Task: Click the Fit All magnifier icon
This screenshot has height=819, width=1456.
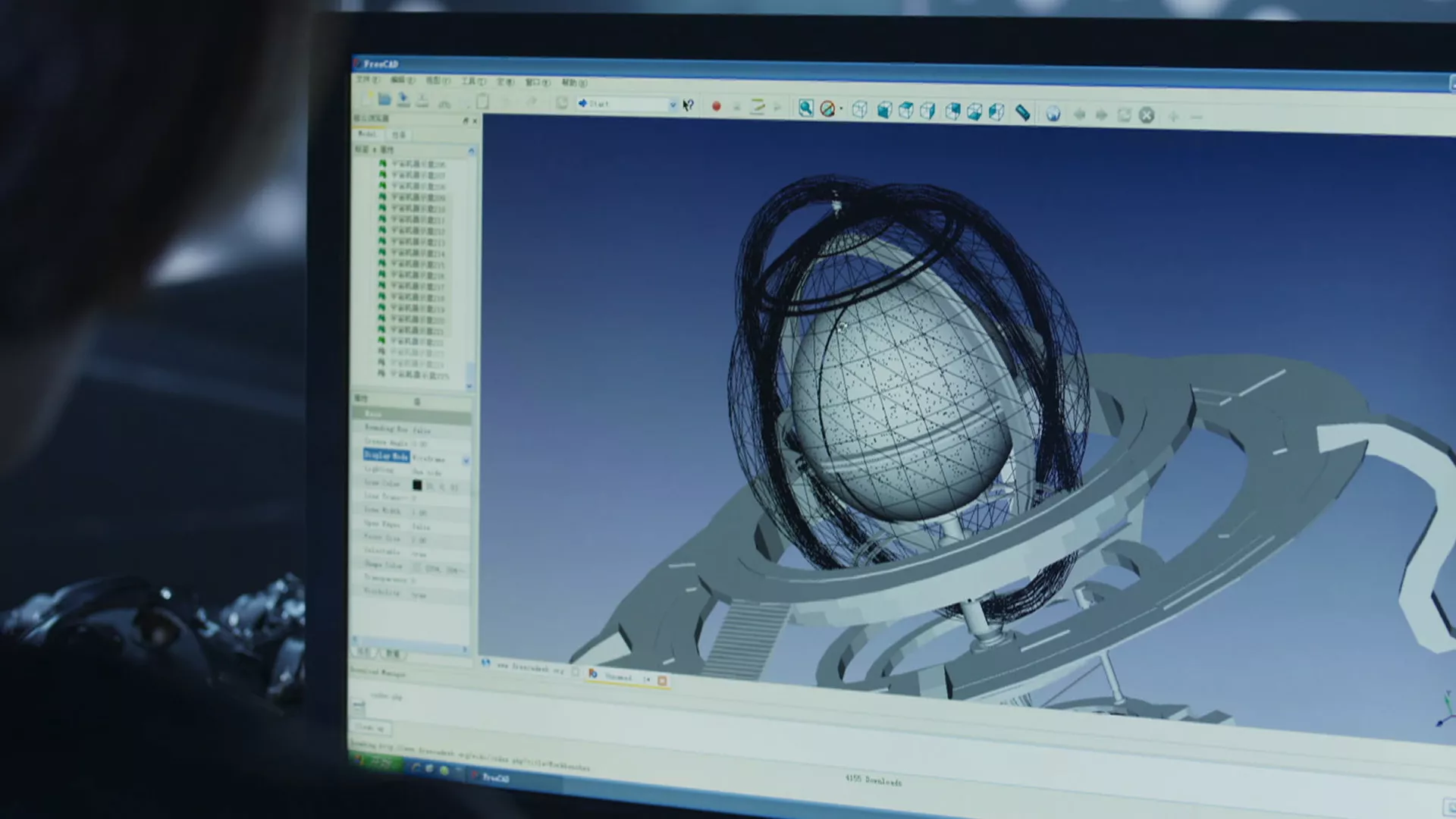Action: click(x=805, y=108)
